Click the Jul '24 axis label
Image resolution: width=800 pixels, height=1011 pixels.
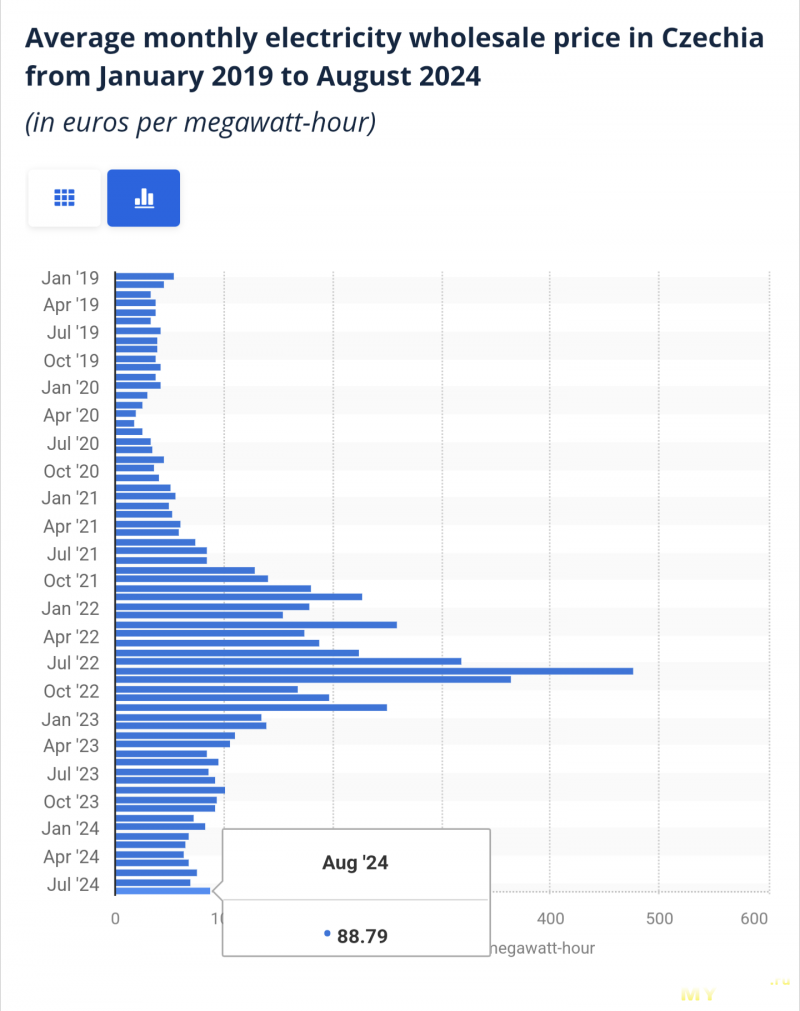click(x=73, y=885)
